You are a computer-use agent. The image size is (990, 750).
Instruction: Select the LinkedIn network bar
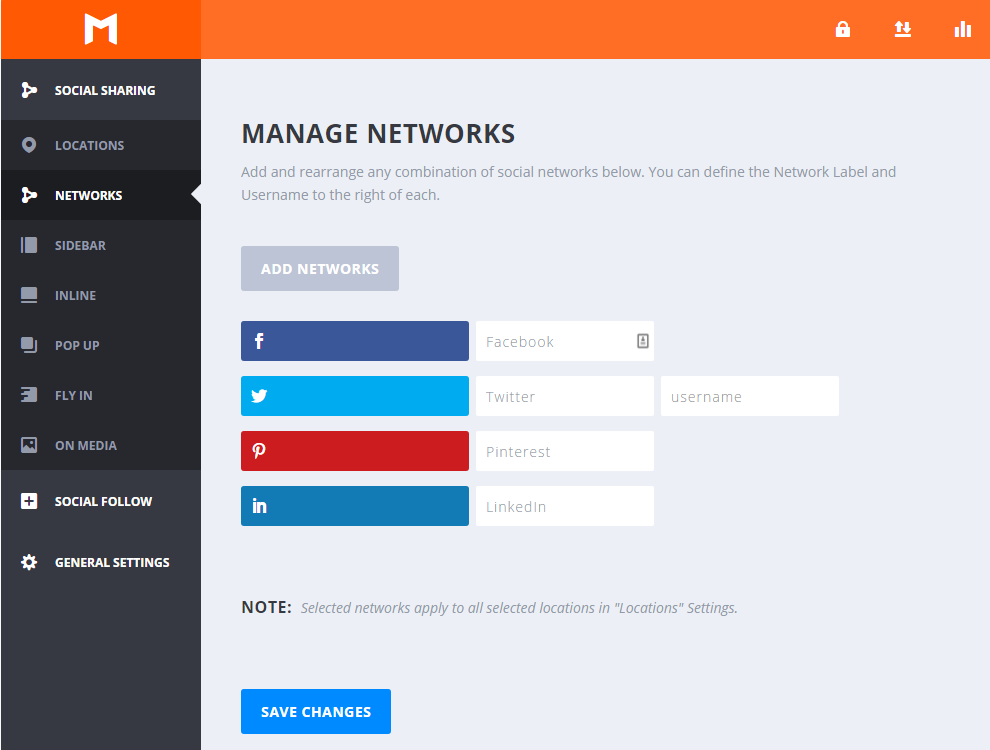point(354,506)
